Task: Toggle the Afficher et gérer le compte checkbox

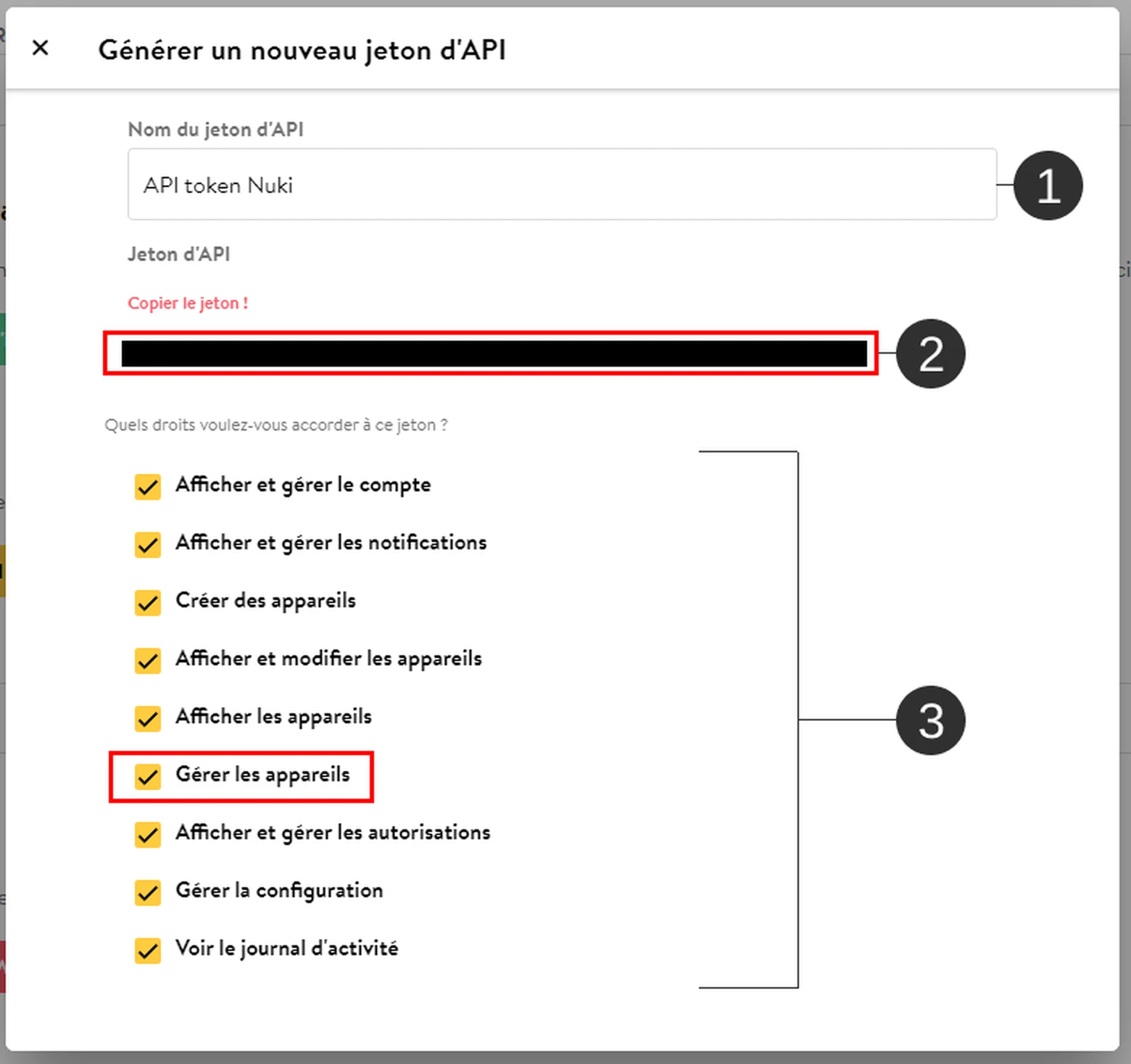Action: click(x=148, y=486)
